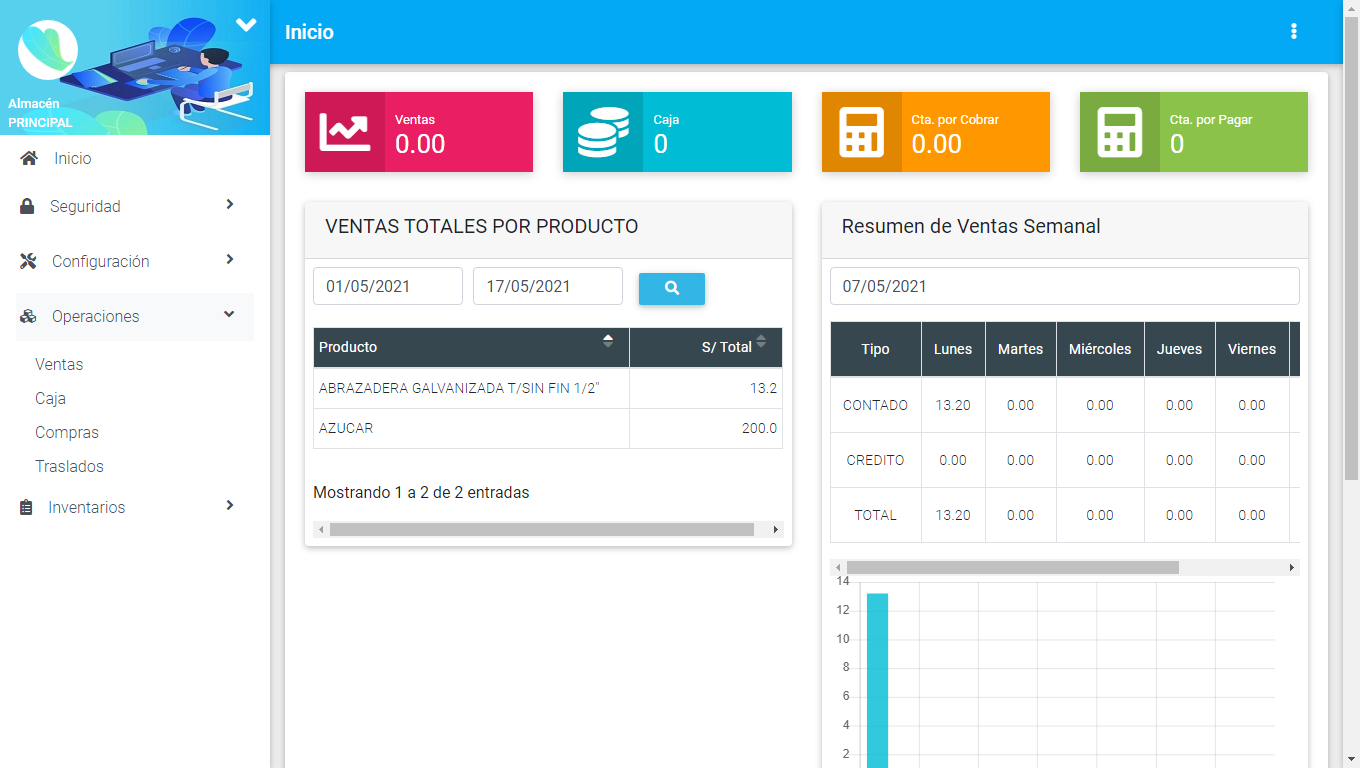Sort table by Producto column arrows
This screenshot has width=1360, height=768.
tap(607, 342)
